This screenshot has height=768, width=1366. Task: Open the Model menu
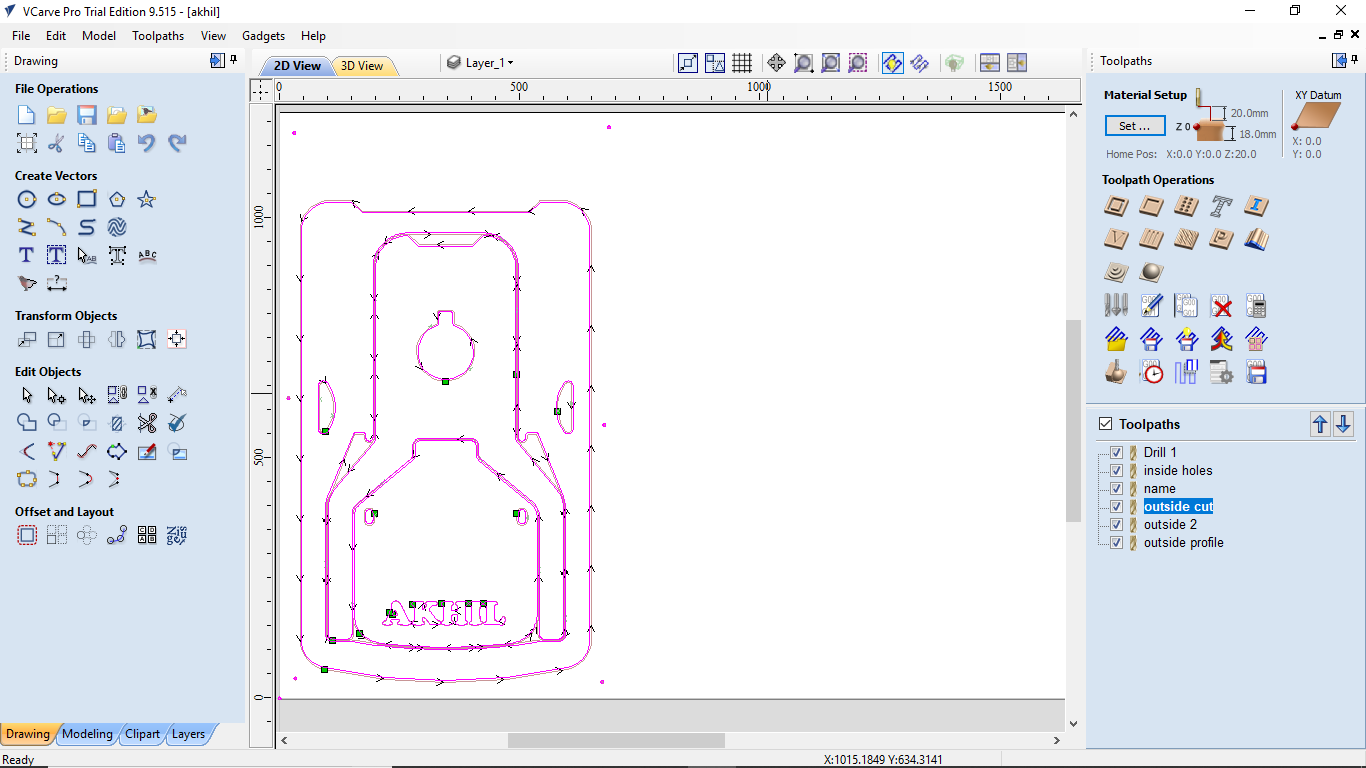point(99,35)
